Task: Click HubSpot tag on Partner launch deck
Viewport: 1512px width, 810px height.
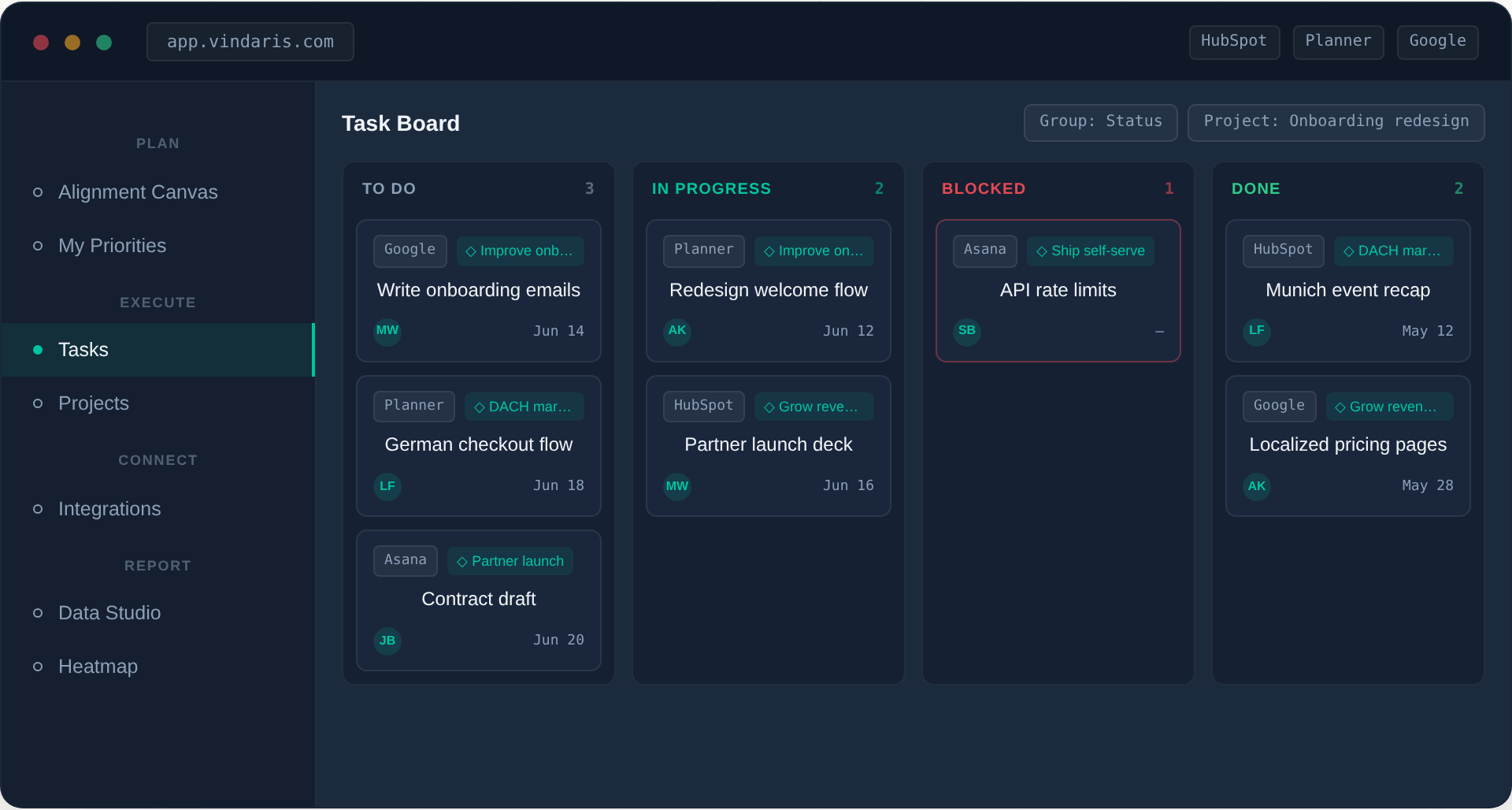Action: coord(704,406)
